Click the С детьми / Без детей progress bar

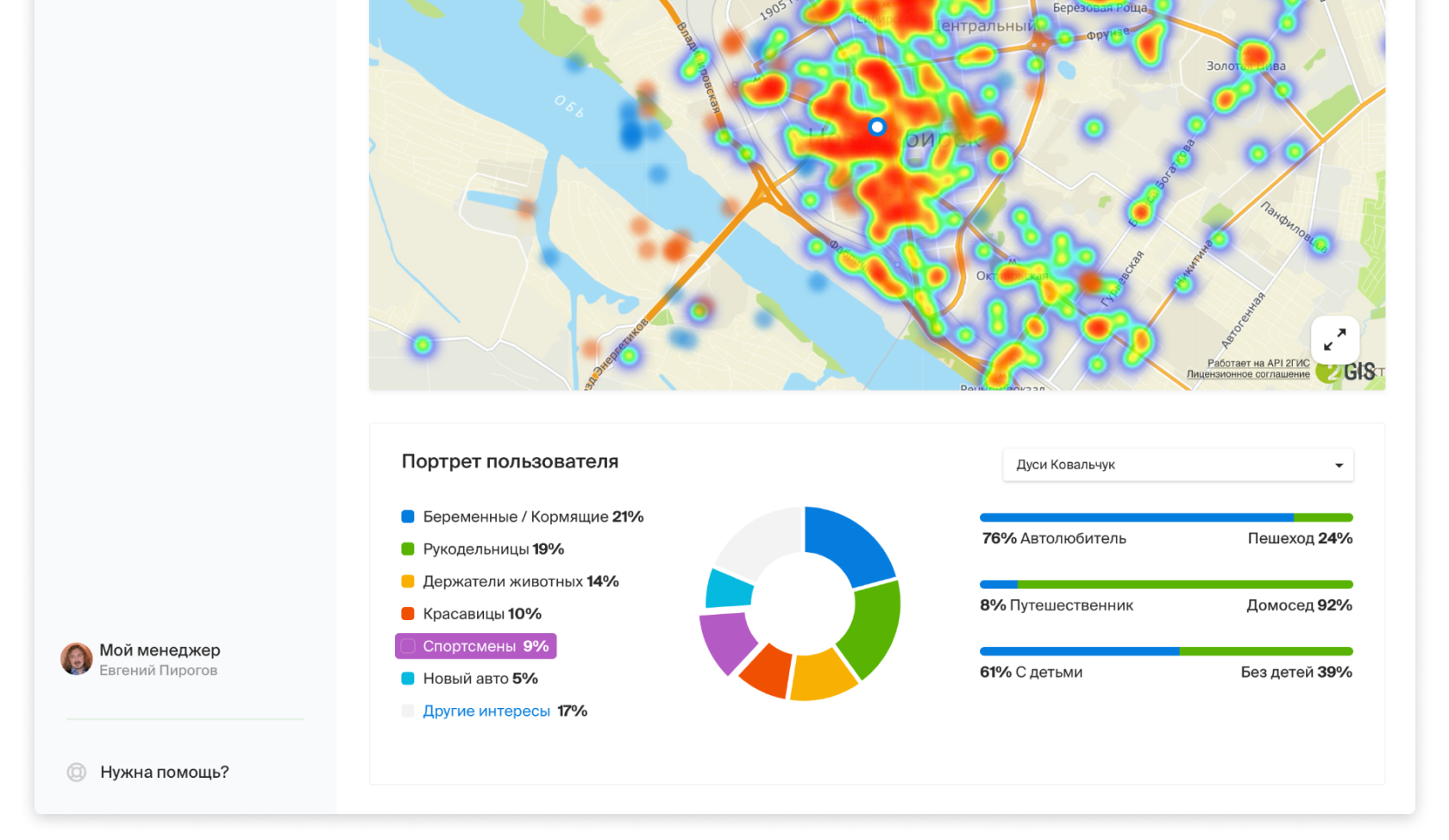[x=1166, y=651]
